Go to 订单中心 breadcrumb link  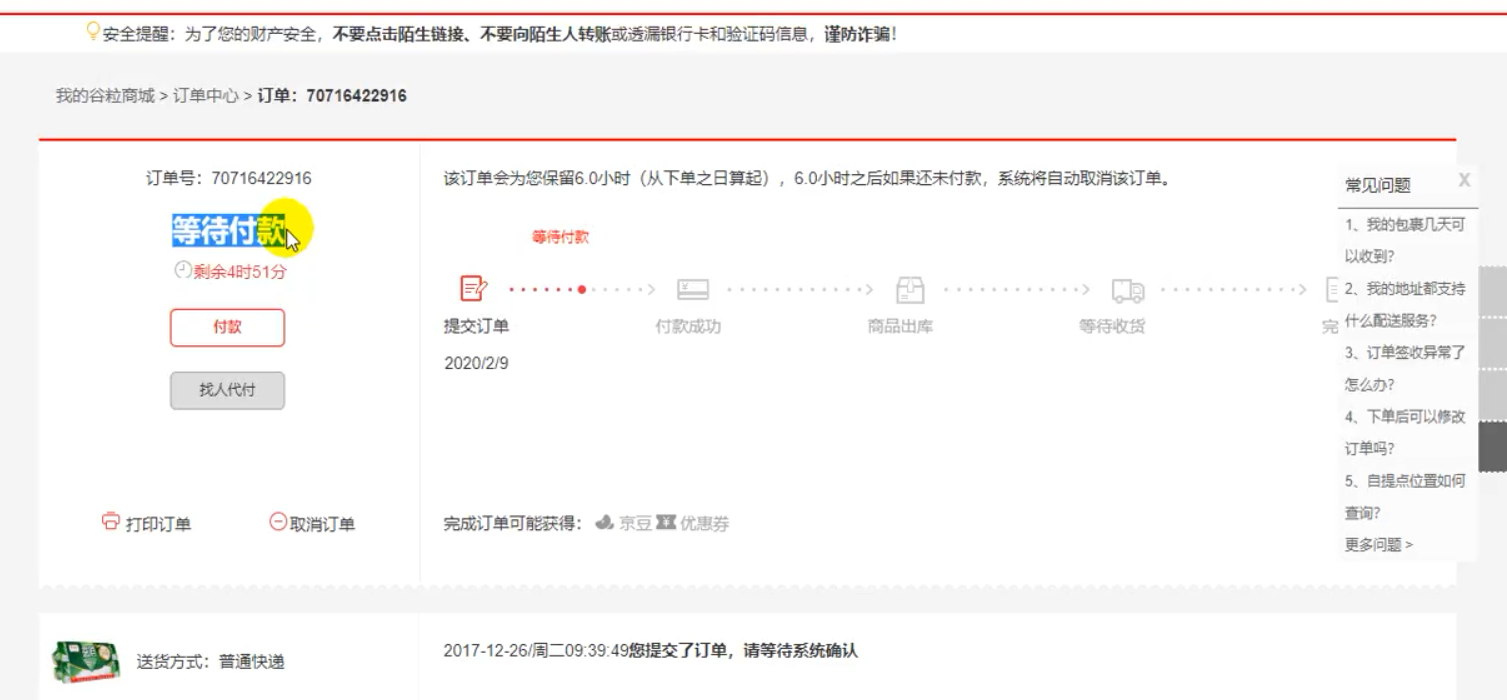[x=206, y=96]
